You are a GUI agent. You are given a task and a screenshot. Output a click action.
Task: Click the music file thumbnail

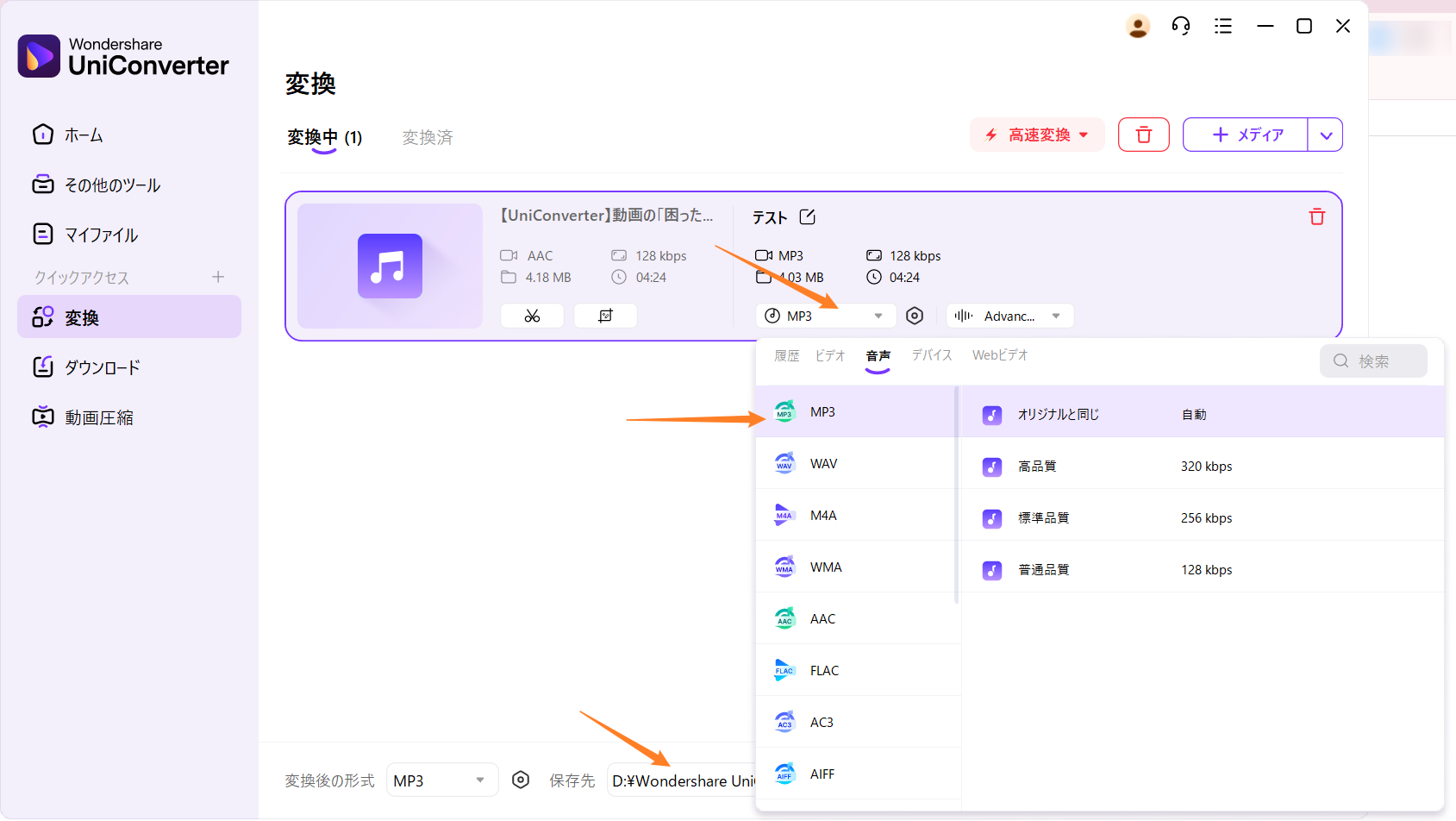click(390, 266)
